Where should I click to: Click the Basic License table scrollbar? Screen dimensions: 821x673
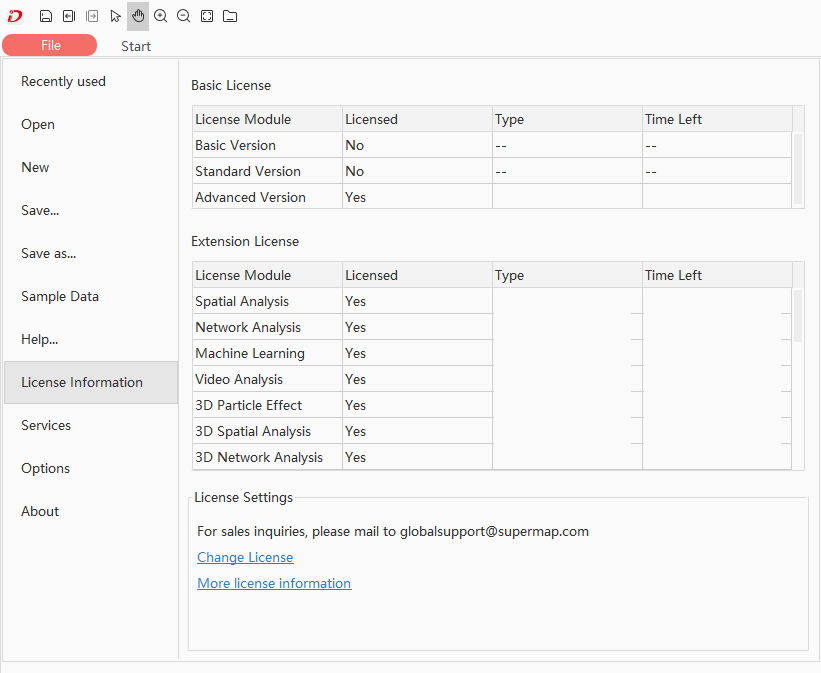[798, 168]
